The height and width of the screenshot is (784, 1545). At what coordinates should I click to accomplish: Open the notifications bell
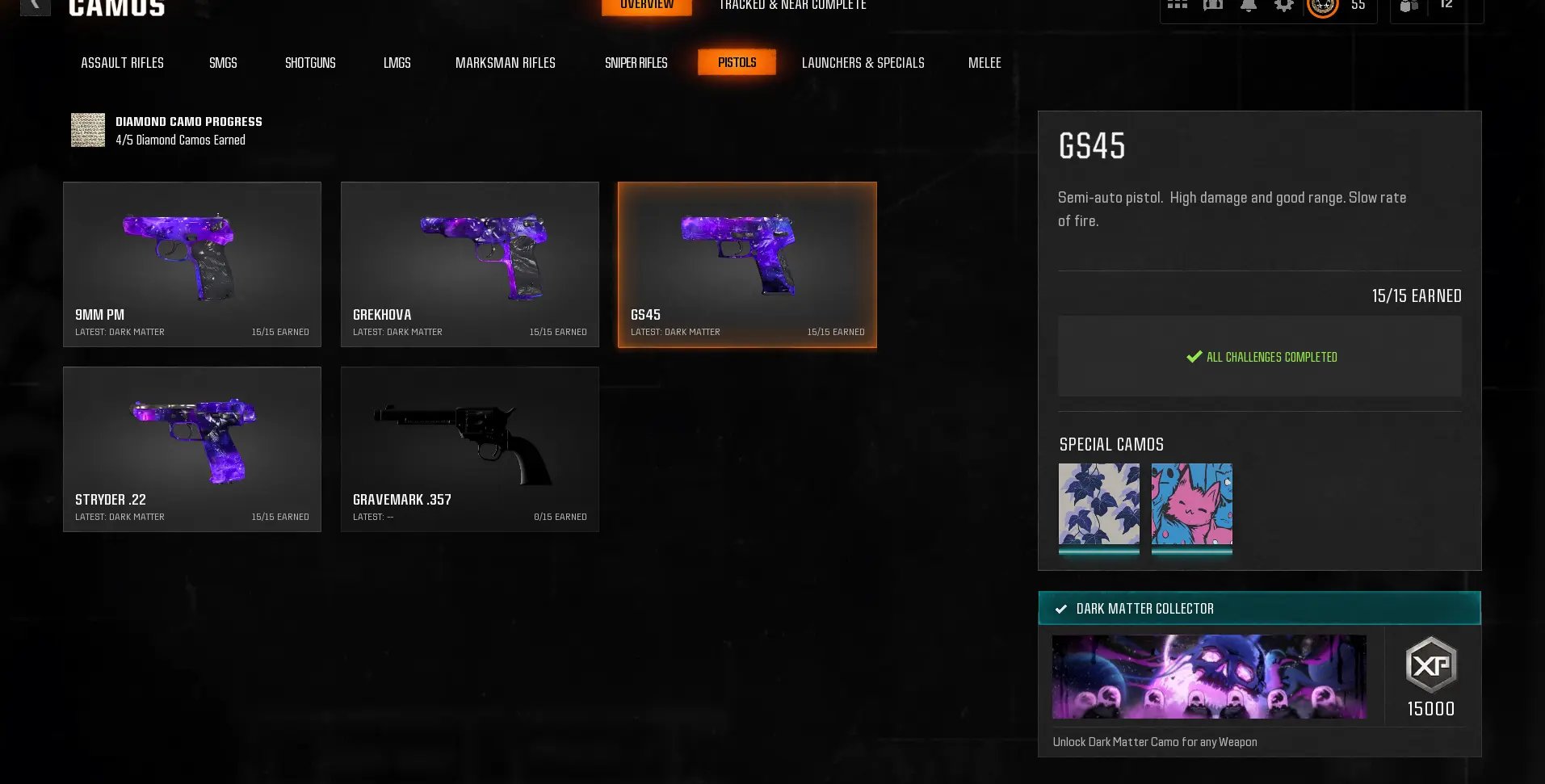[x=1249, y=5]
